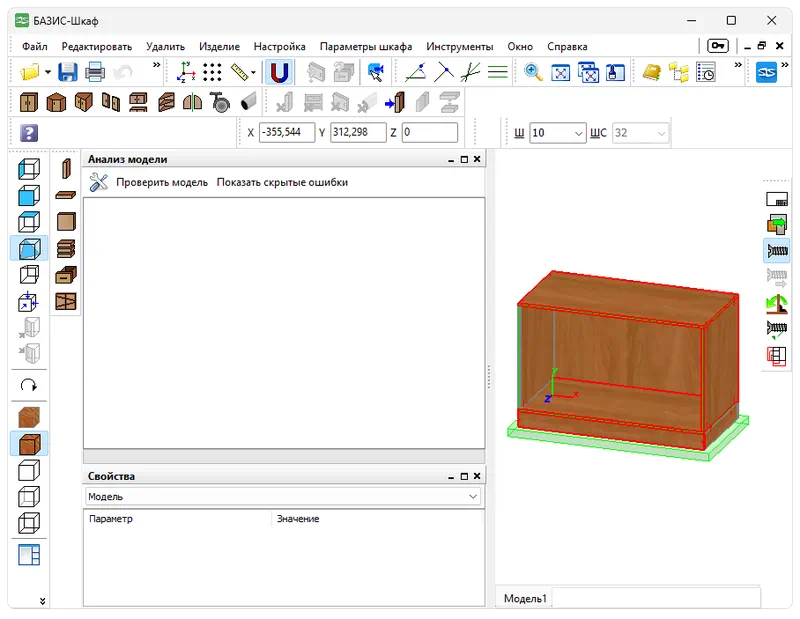Click the Z coordinate input field
Screen dimensions: 800x619
pos(430,133)
